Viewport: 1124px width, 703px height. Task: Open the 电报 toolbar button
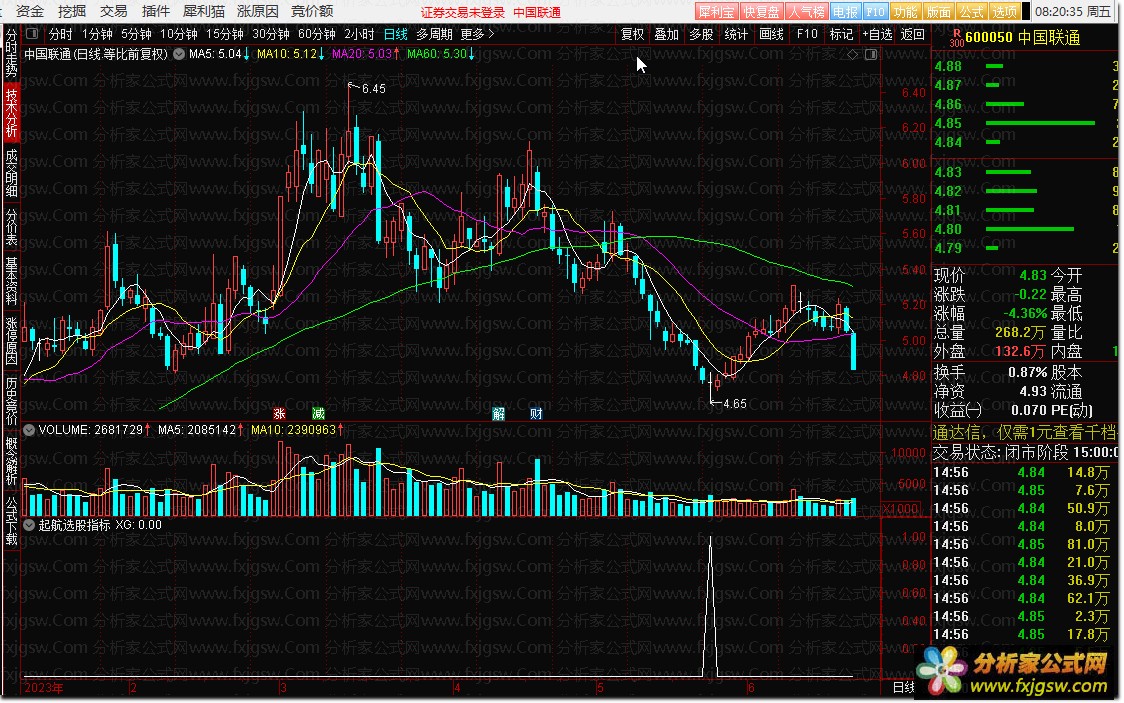pos(845,11)
